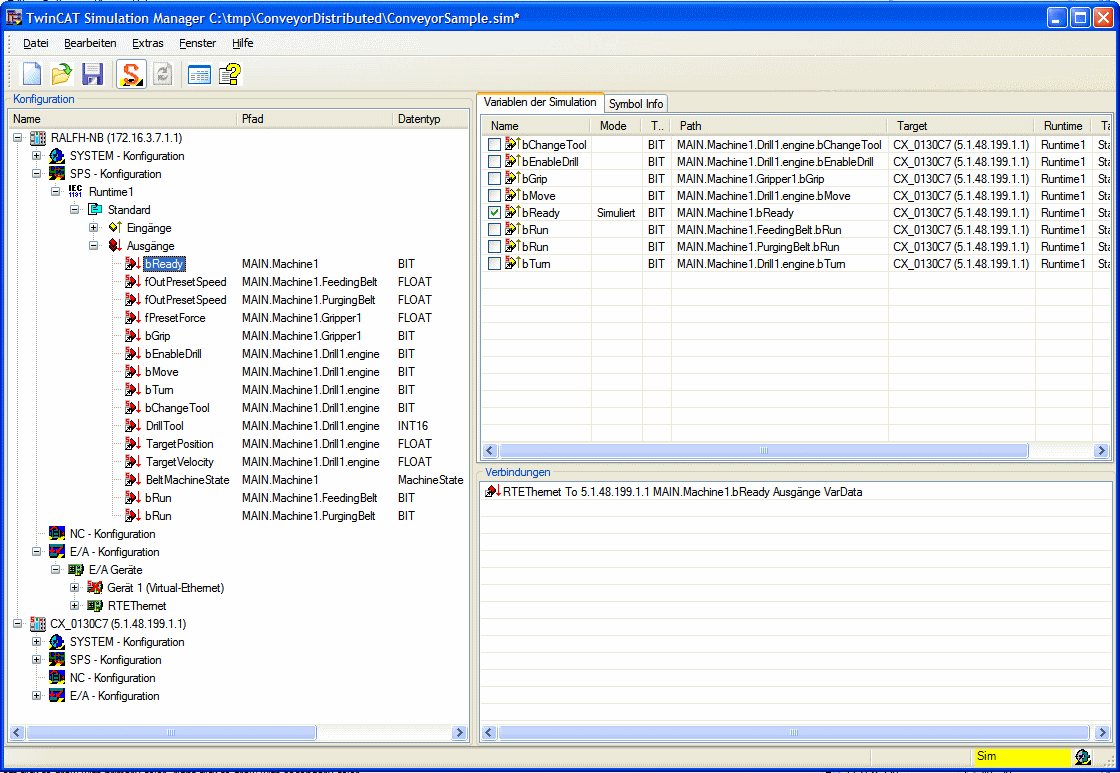
Task: Enable the bChangeTool checkbox
Action: [x=494, y=144]
